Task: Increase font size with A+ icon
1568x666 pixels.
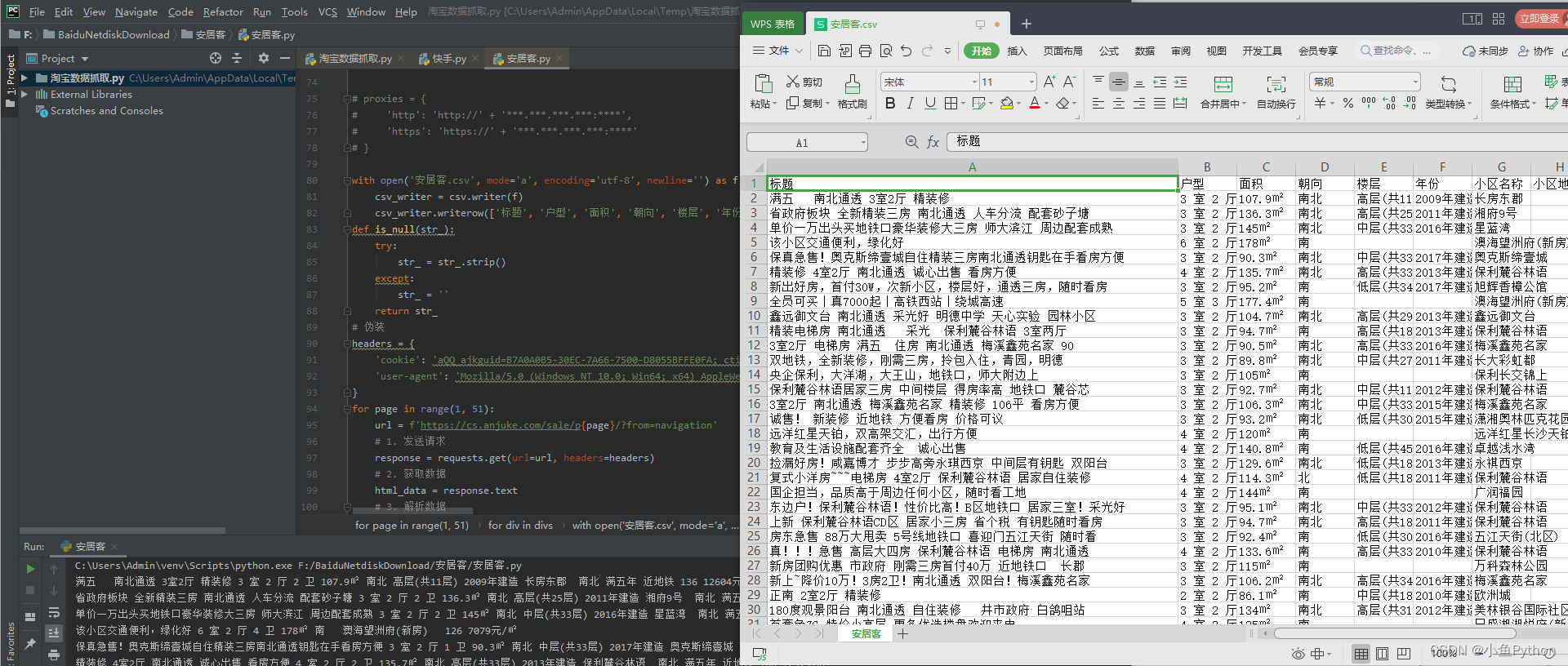Action: [x=1049, y=82]
